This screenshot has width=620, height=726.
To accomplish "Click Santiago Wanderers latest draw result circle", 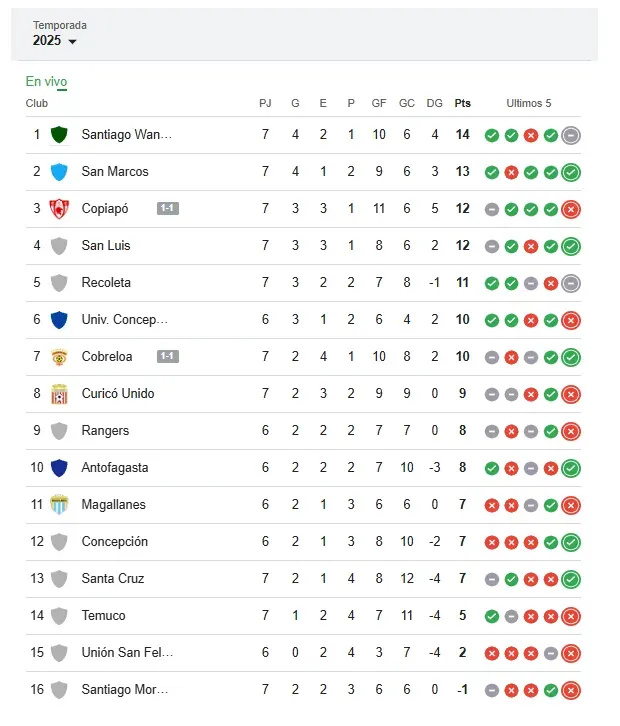I will pyautogui.click(x=571, y=135).
